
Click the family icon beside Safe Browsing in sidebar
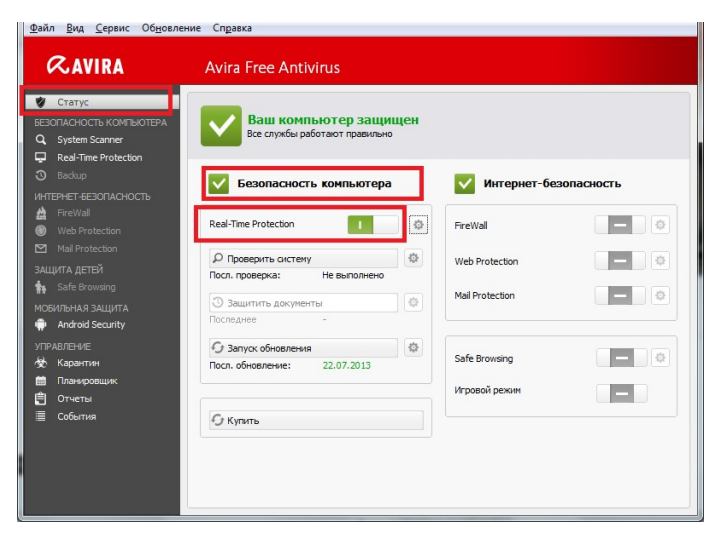41,287
